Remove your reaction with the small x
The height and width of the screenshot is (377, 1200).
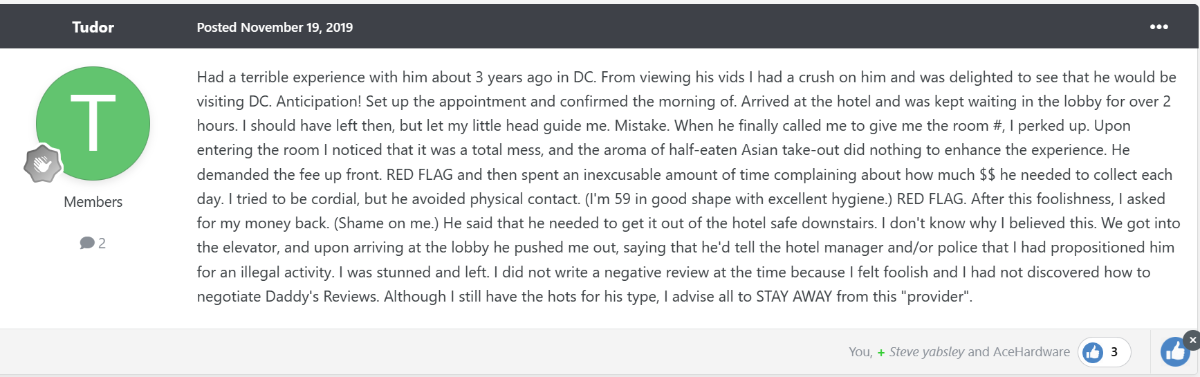1191,340
